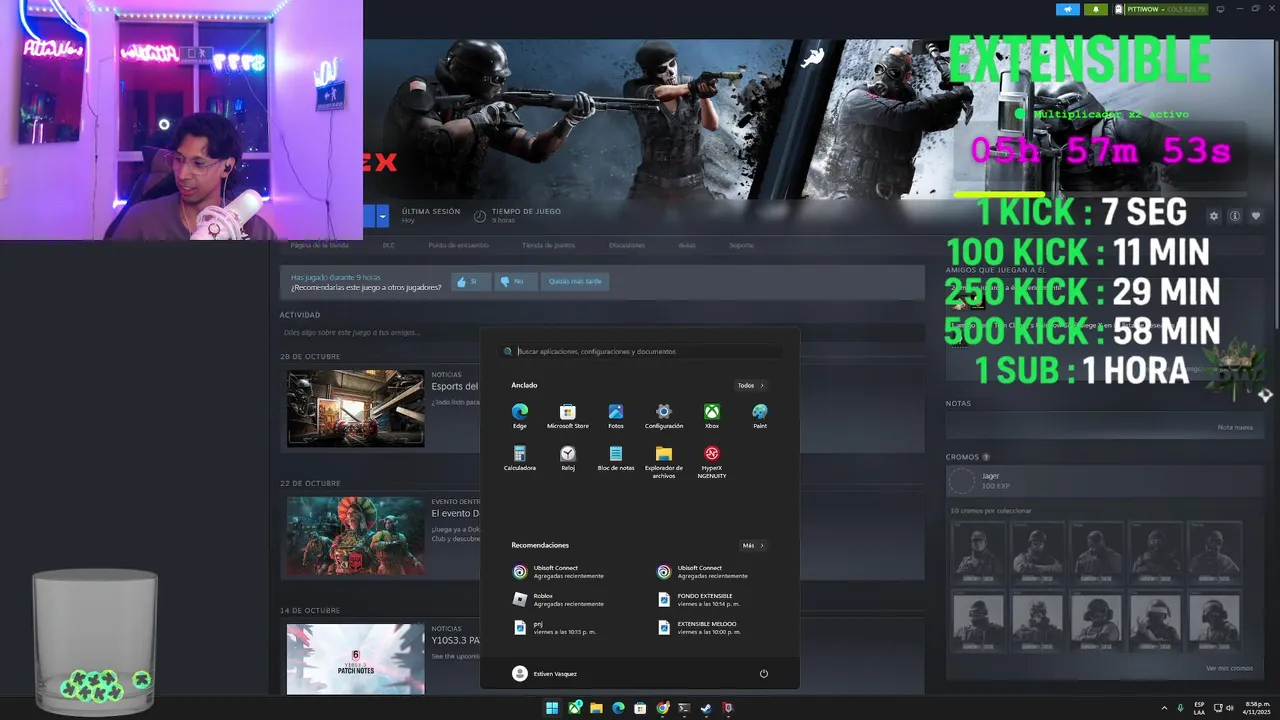Choose Quizás más tarde

(x=575, y=282)
